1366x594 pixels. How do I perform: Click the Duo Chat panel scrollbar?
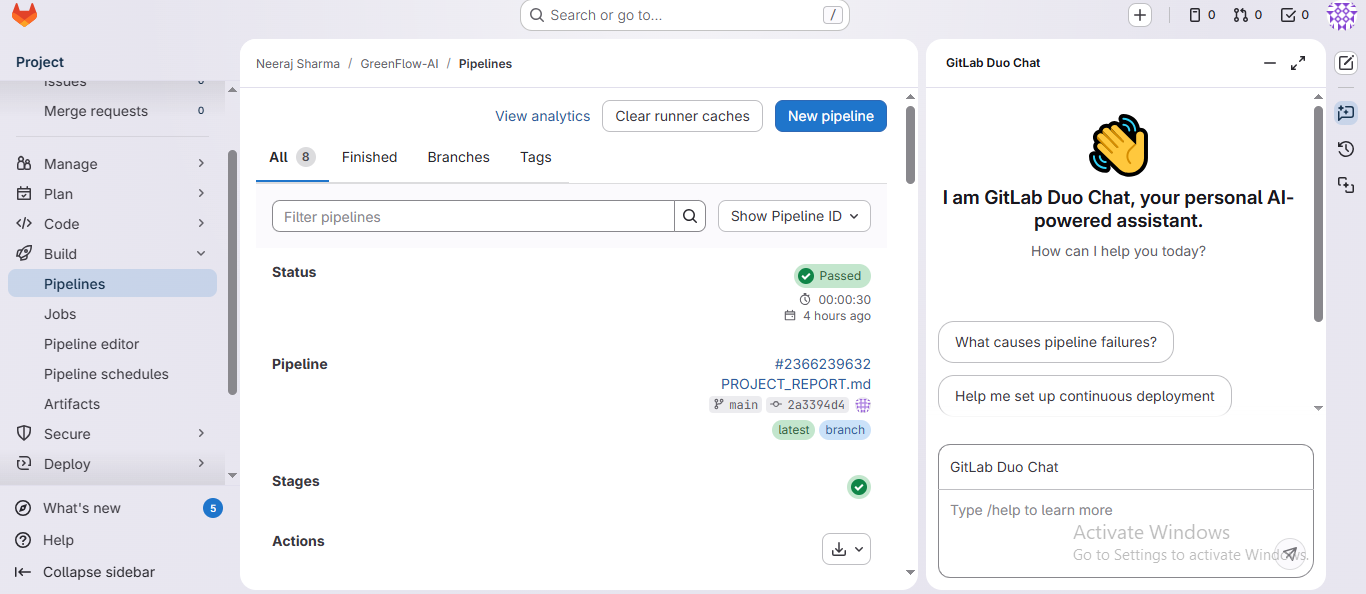click(x=1318, y=215)
